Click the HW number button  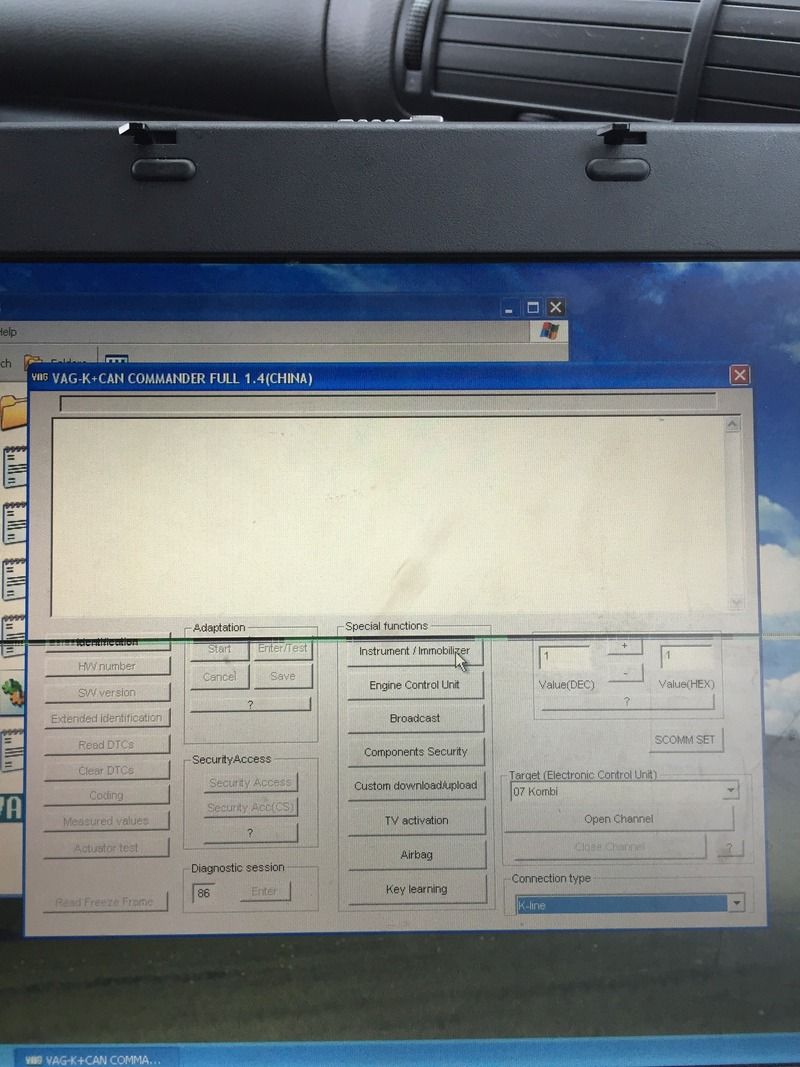point(107,667)
